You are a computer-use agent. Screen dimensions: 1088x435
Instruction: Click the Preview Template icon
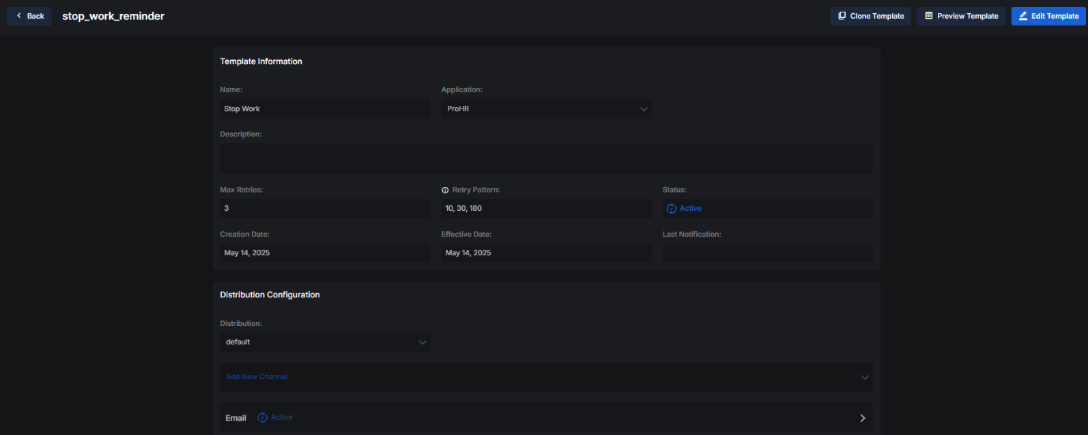[929, 16]
